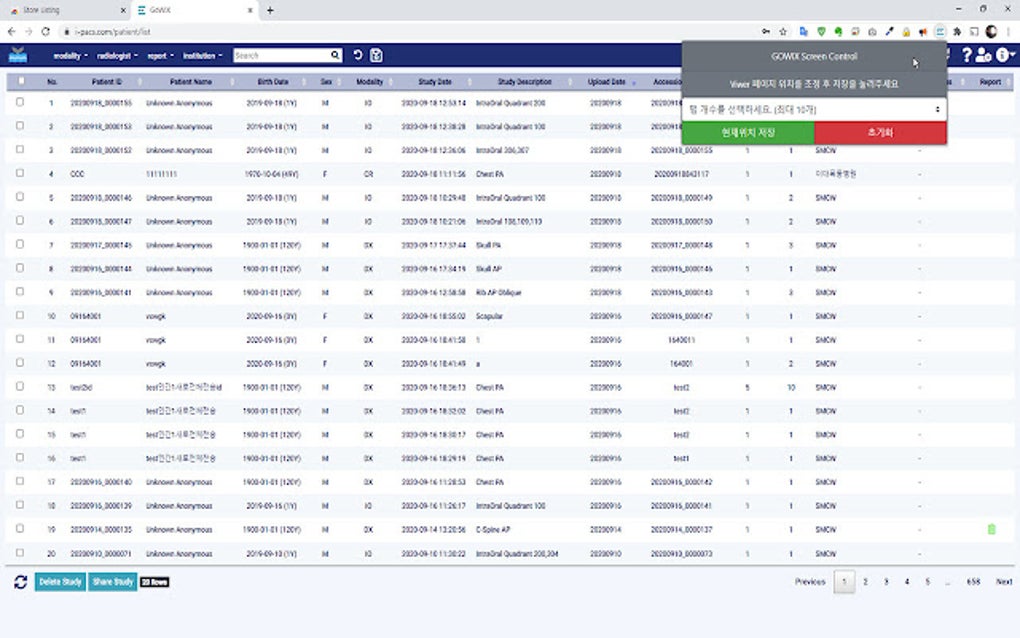The image size is (1020, 638).
Task: Click the PACS logo at top left
Action: [x=17, y=56]
